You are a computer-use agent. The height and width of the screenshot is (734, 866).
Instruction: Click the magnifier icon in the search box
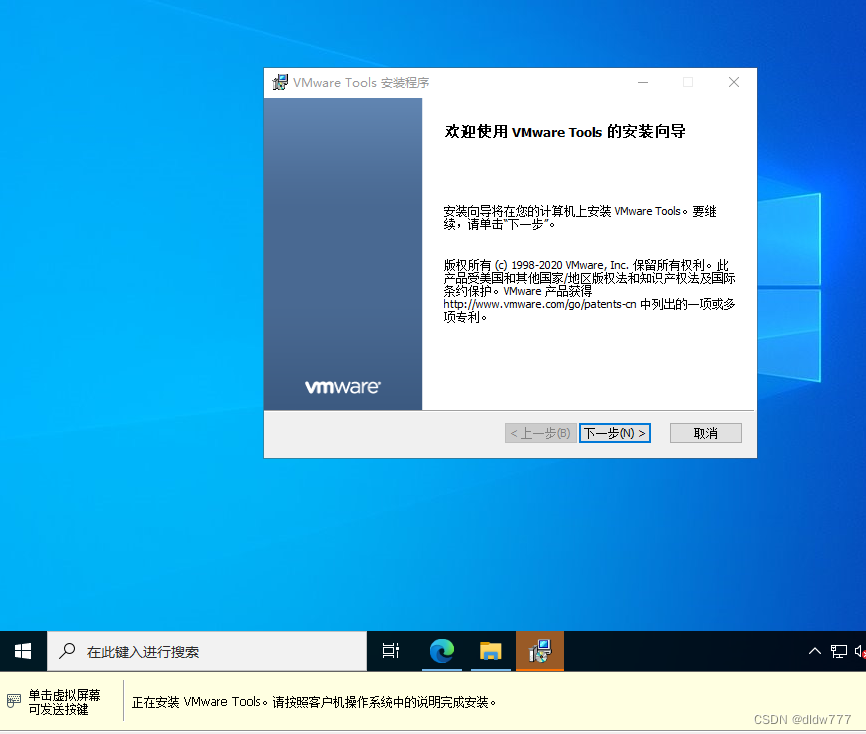point(67,651)
